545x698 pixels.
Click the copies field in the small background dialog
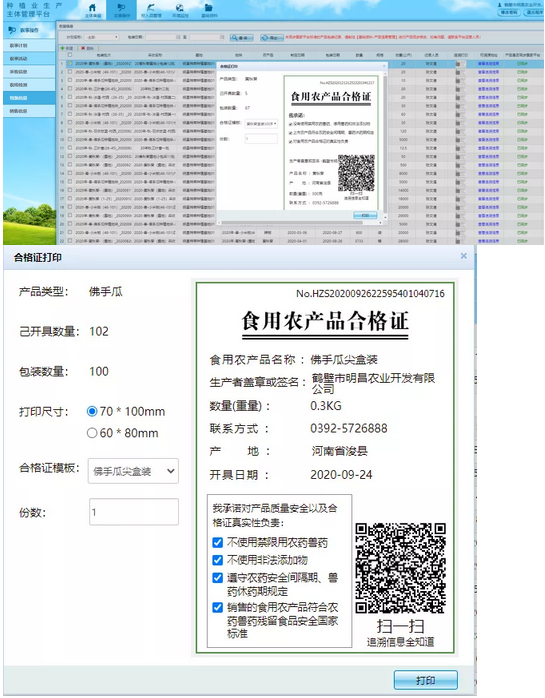[x=261, y=138]
